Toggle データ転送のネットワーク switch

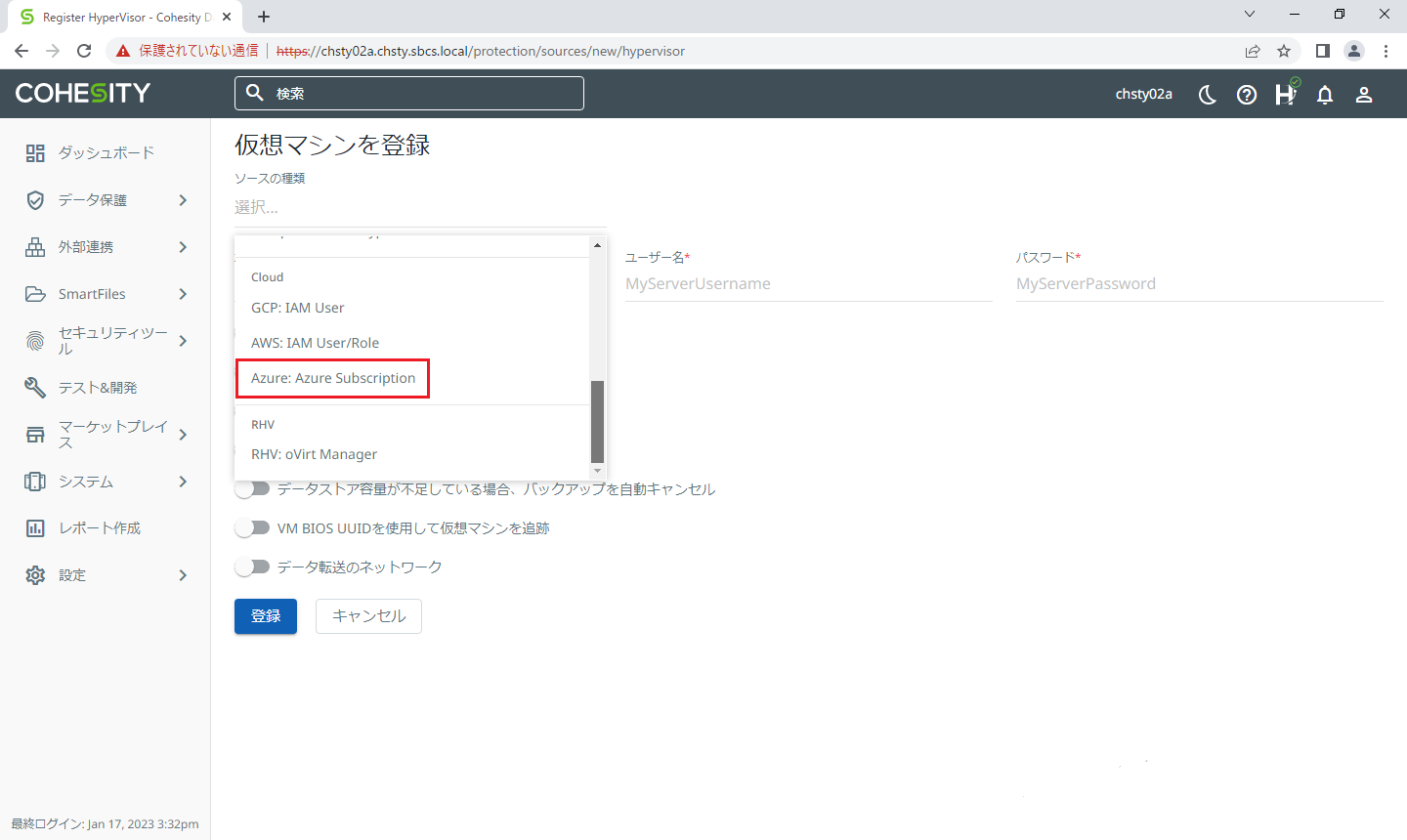[253, 567]
